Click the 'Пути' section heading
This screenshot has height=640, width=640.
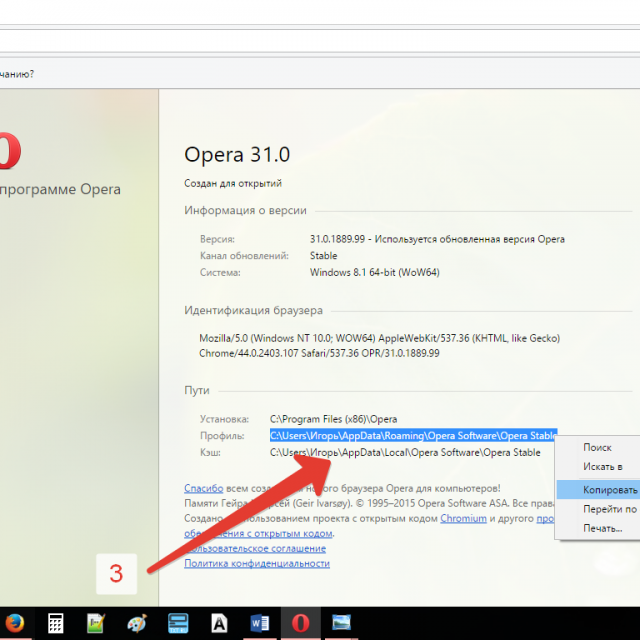(x=197, y=390)
